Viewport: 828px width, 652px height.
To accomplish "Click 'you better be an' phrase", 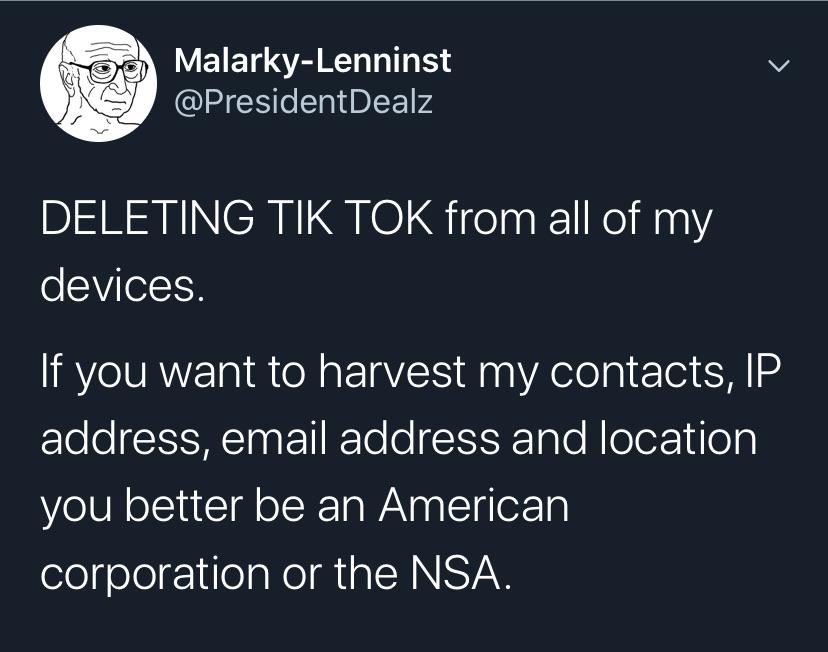I will [x=203, y=507].
